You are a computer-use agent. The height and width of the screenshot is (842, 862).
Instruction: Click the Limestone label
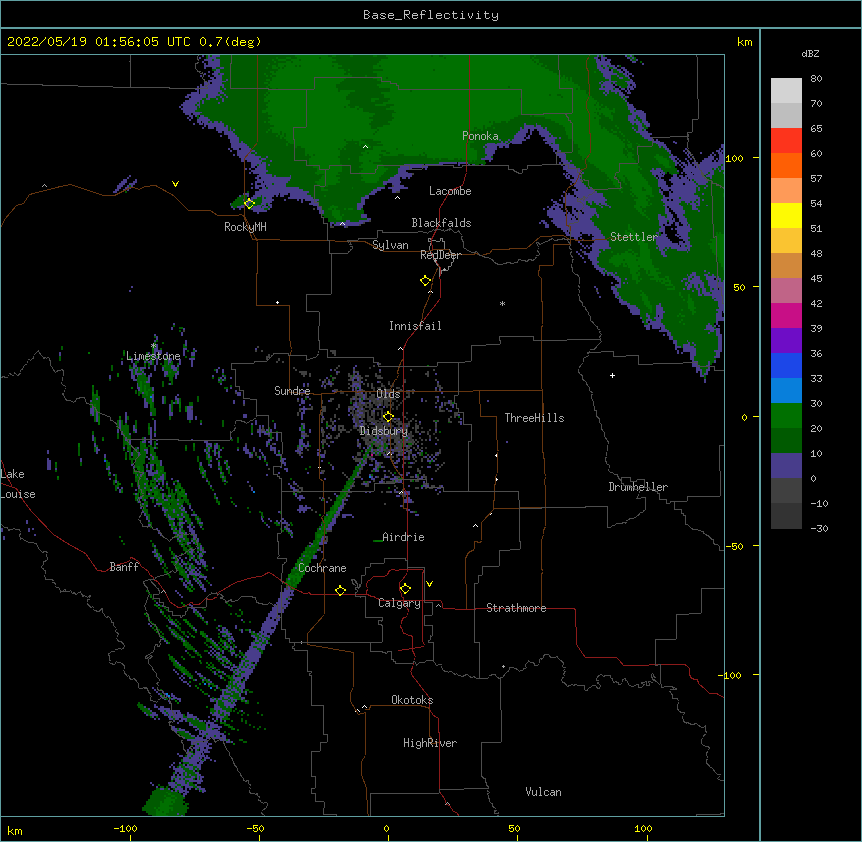tap(153, 356)
